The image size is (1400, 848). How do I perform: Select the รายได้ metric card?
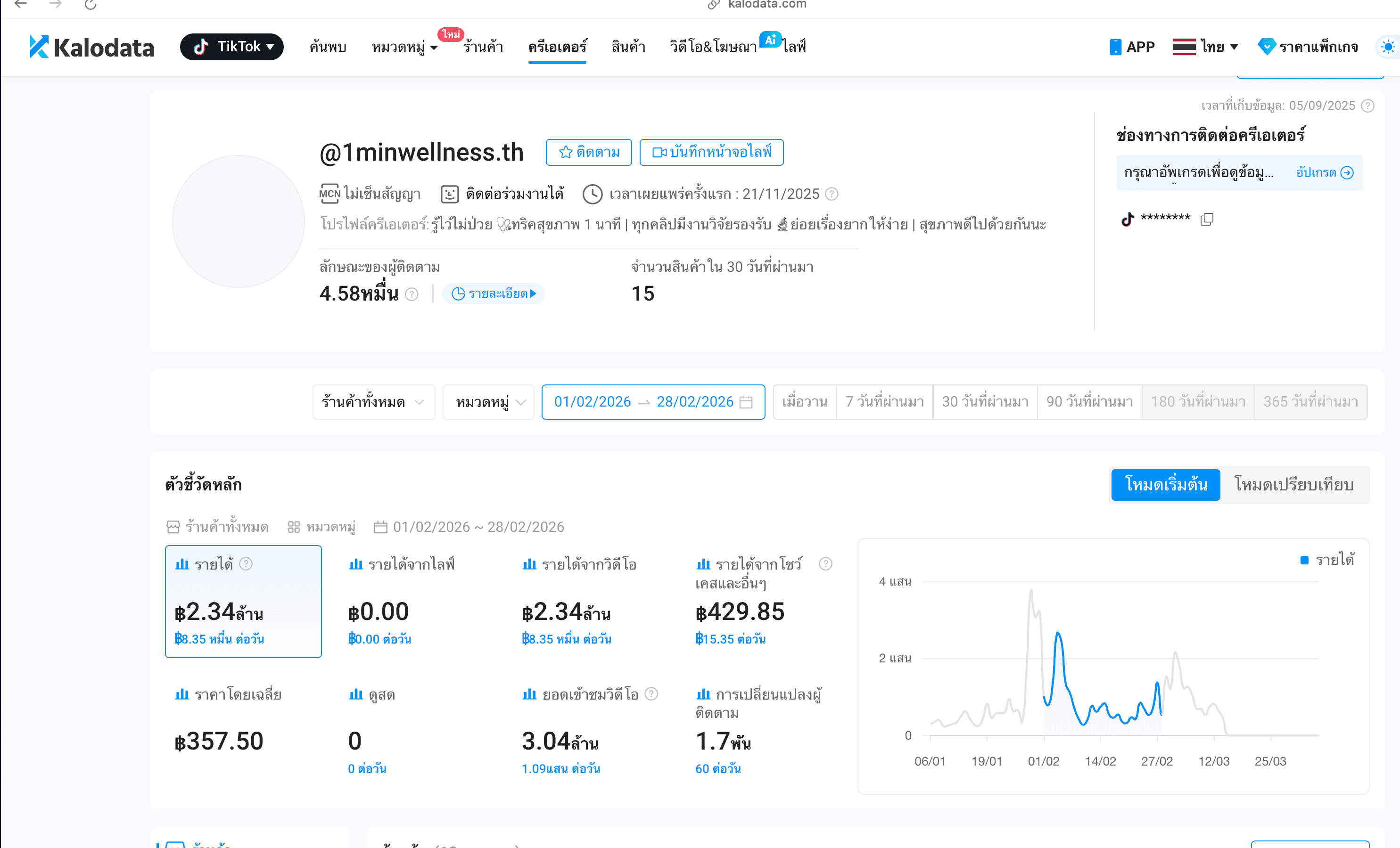243,602
